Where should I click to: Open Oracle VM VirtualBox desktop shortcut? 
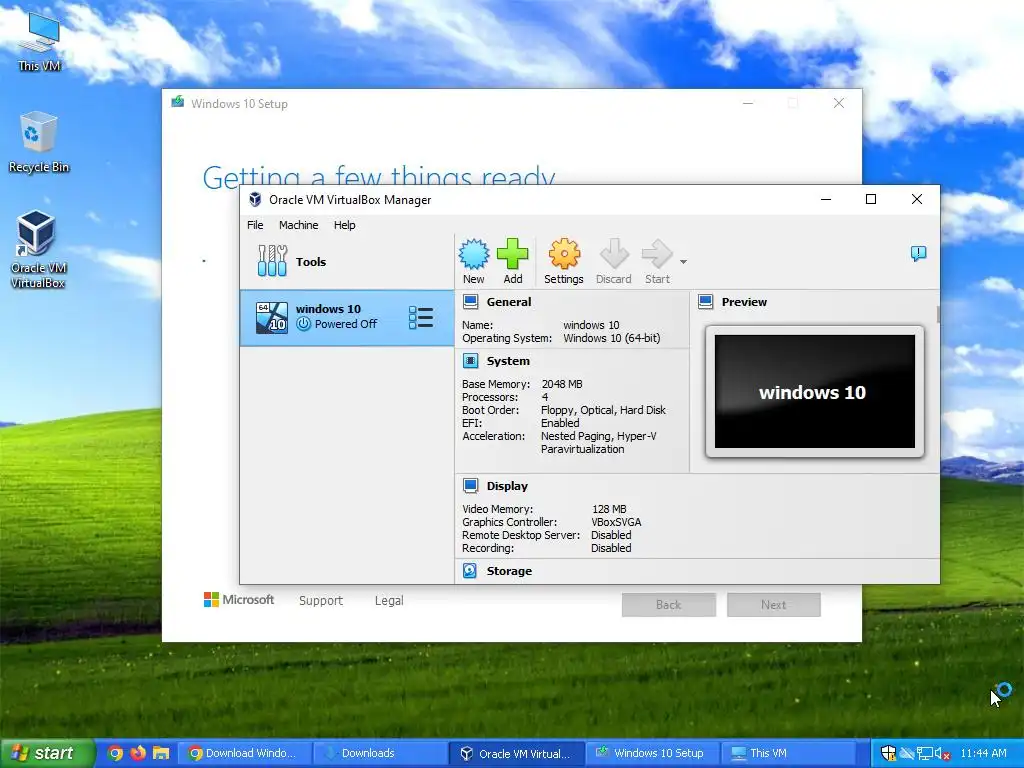(x=38, y=249)
